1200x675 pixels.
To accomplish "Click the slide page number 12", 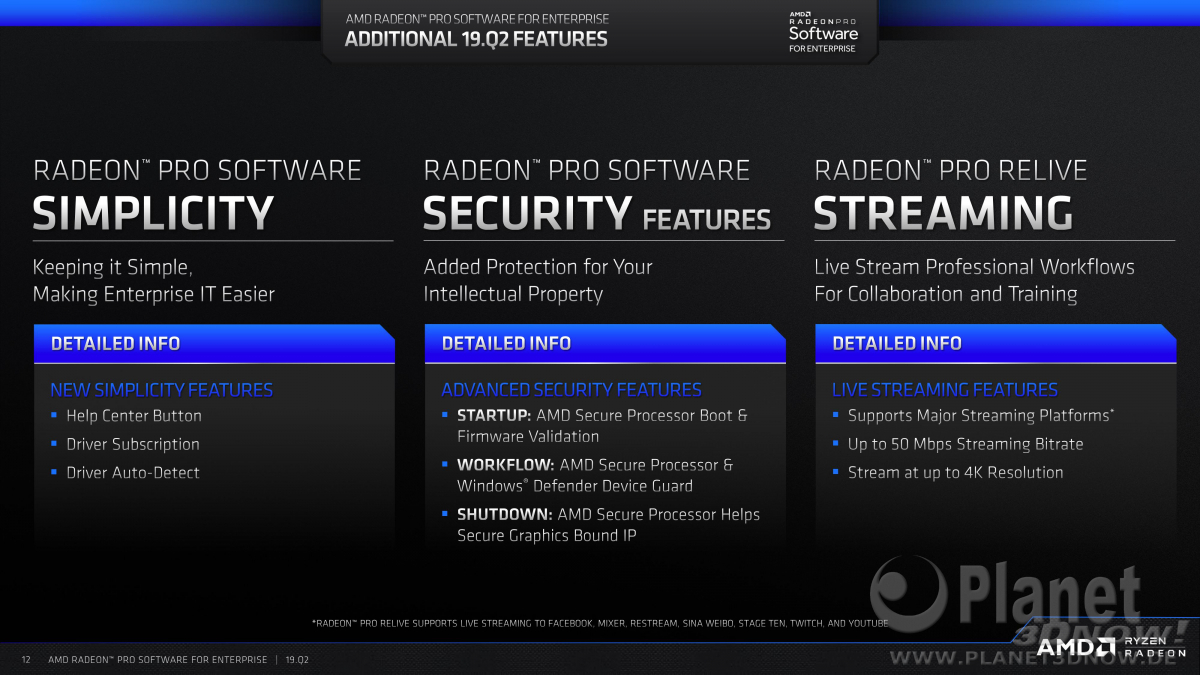I will pos(27,660).
